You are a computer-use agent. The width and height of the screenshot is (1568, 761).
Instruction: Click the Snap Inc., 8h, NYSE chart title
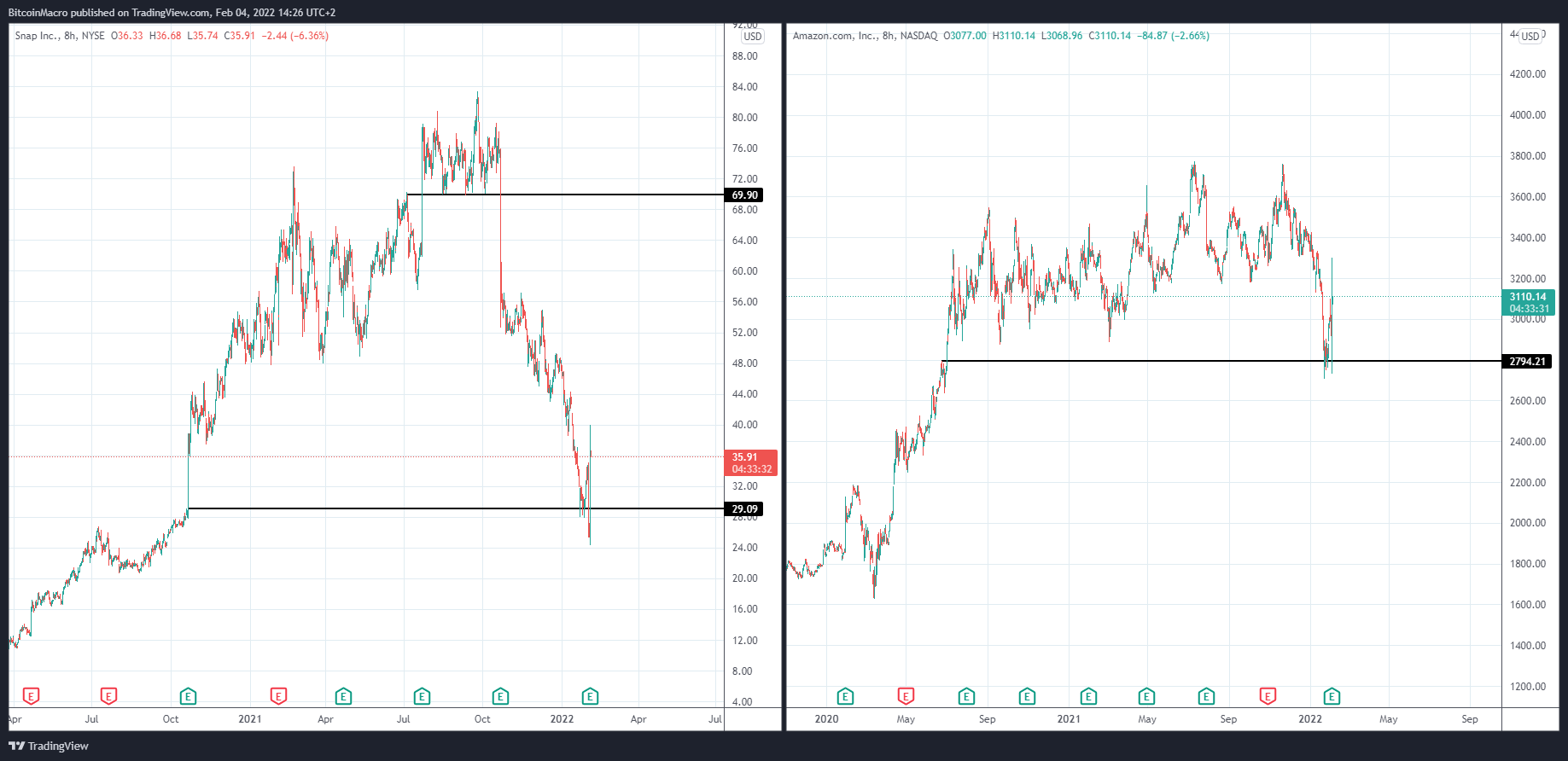pyautogui.click(x=60, y=36)
